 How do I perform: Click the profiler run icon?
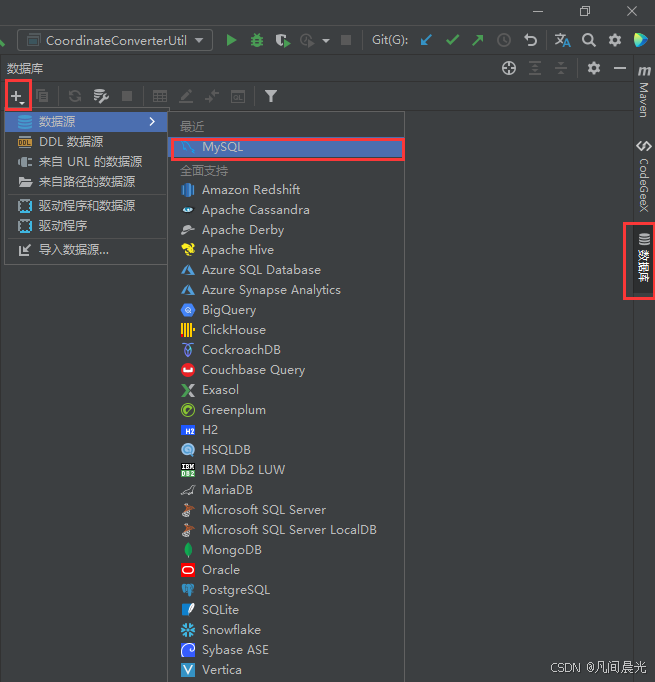307,40
